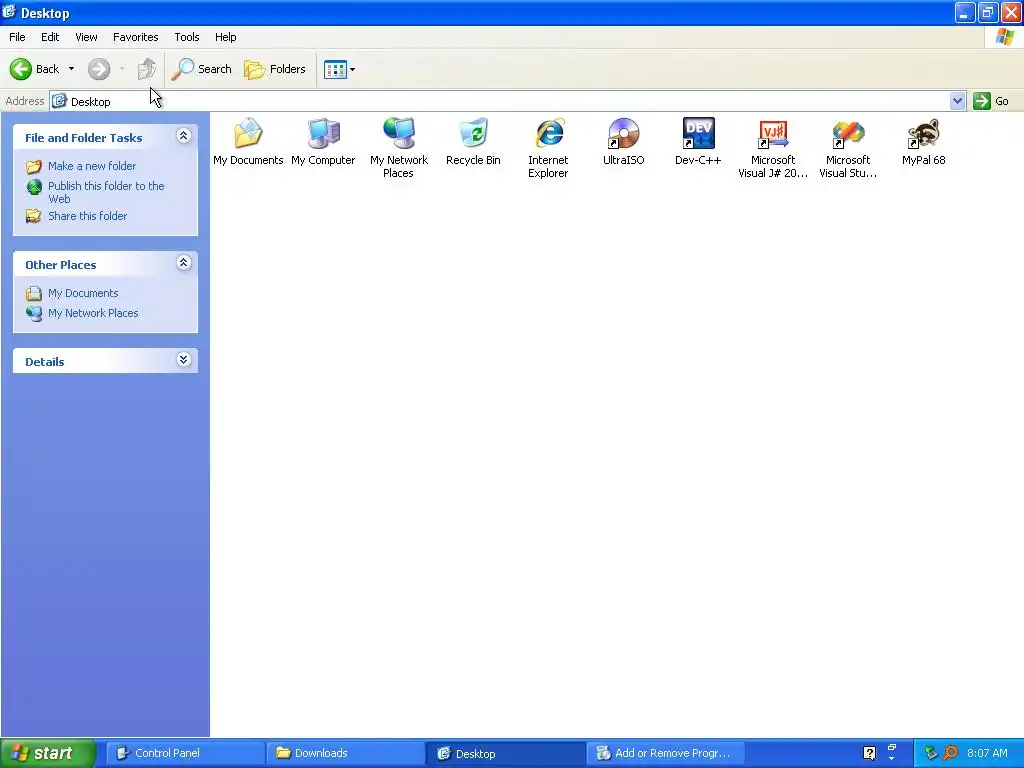Select the UltraISO shortcut icon
Screen dimensions: 1024x768
click(624, 142)
